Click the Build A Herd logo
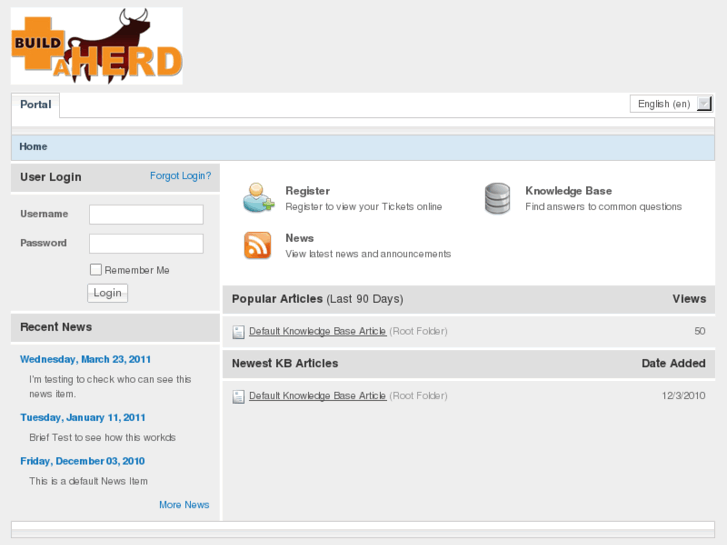The image size is (727, 545). 96,45
